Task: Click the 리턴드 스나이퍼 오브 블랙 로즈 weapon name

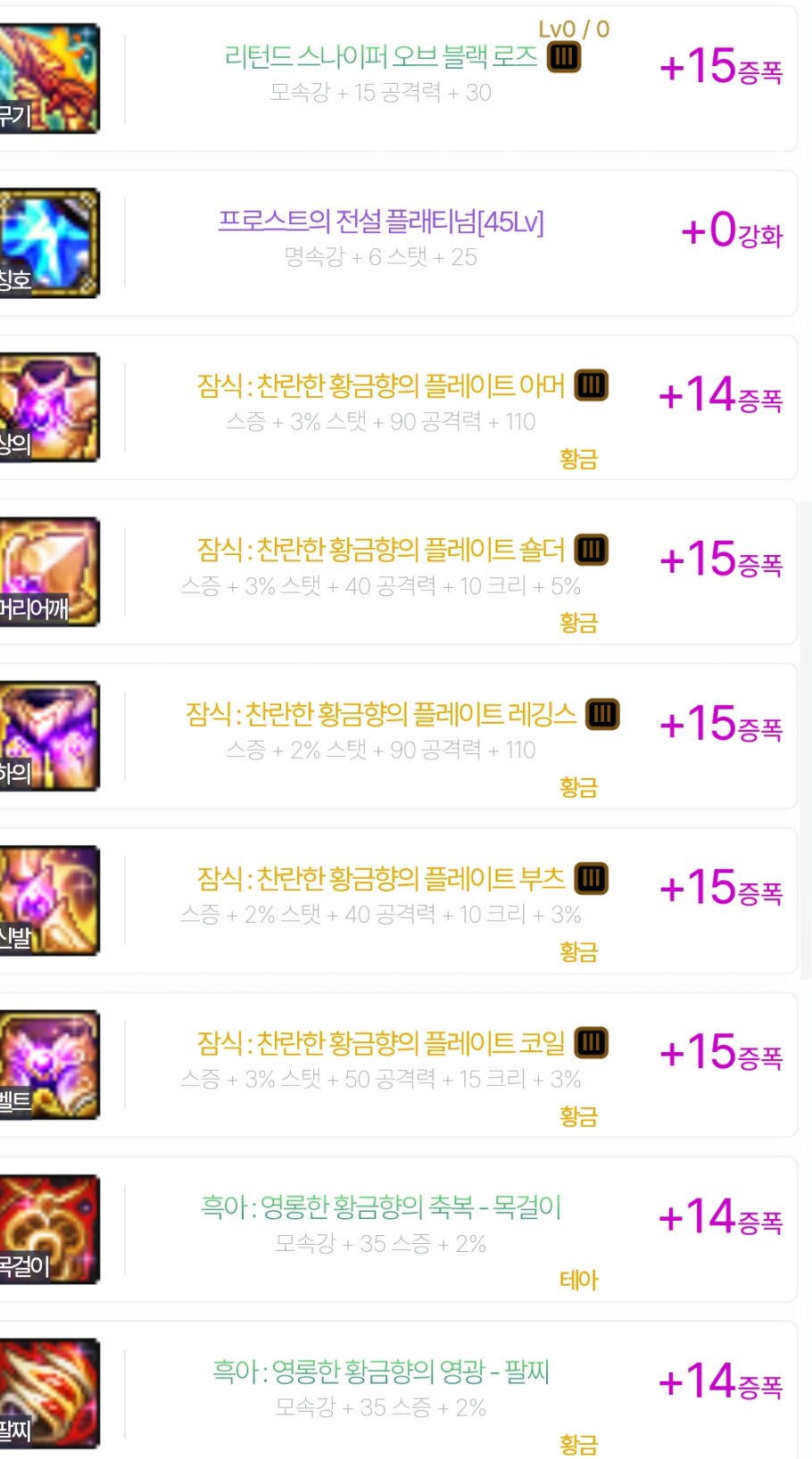Action: [x=381, y=57]
